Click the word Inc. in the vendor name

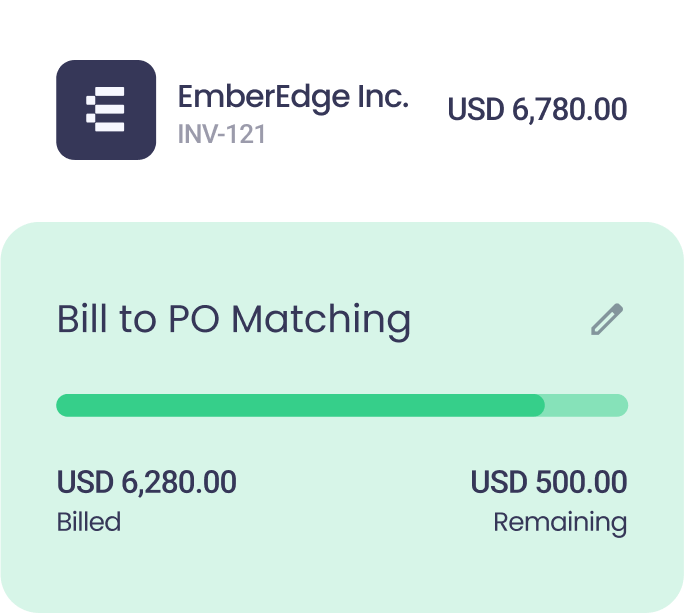tap(383, 97)
